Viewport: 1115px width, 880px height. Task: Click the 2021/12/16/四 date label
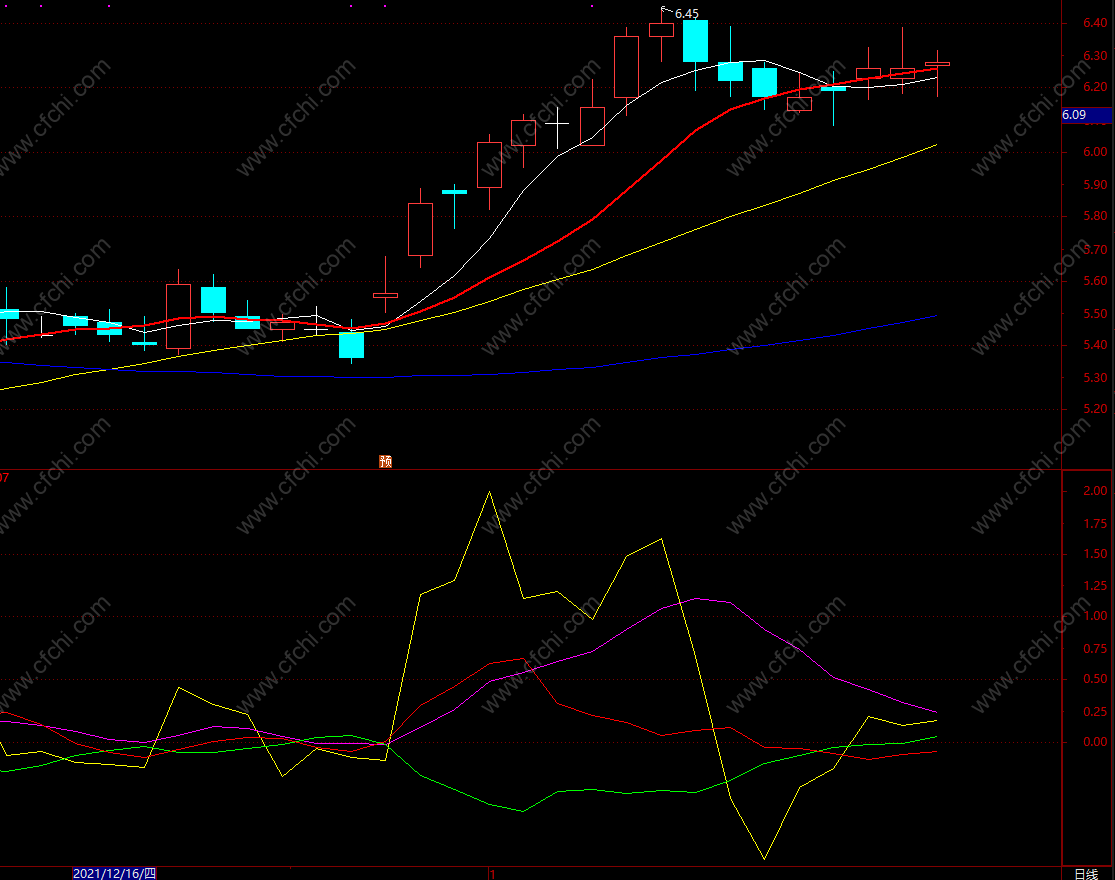click(114, 873)
